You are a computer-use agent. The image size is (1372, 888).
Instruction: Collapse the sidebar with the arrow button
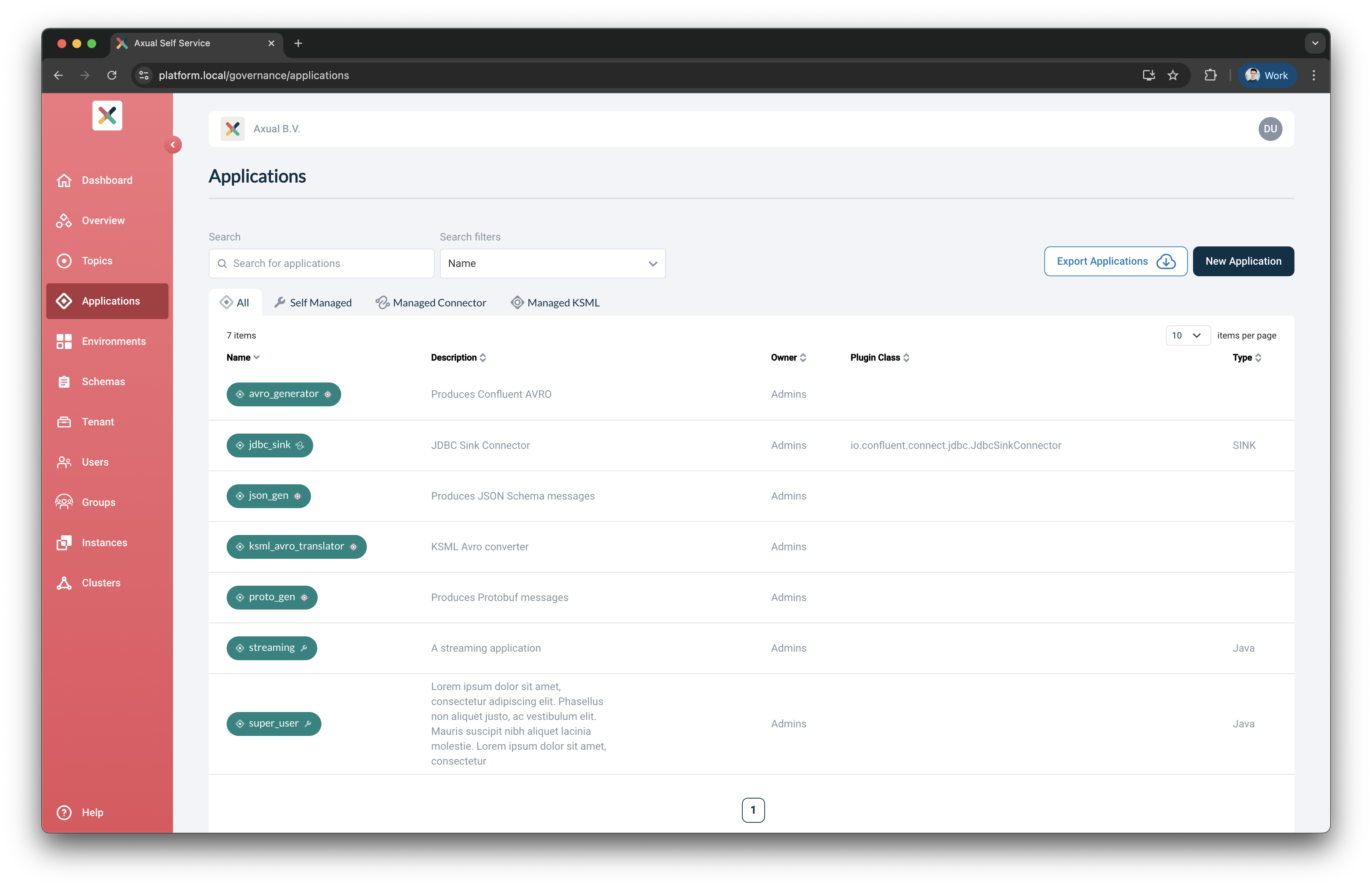pyautogui.click(x=172, y=145)
